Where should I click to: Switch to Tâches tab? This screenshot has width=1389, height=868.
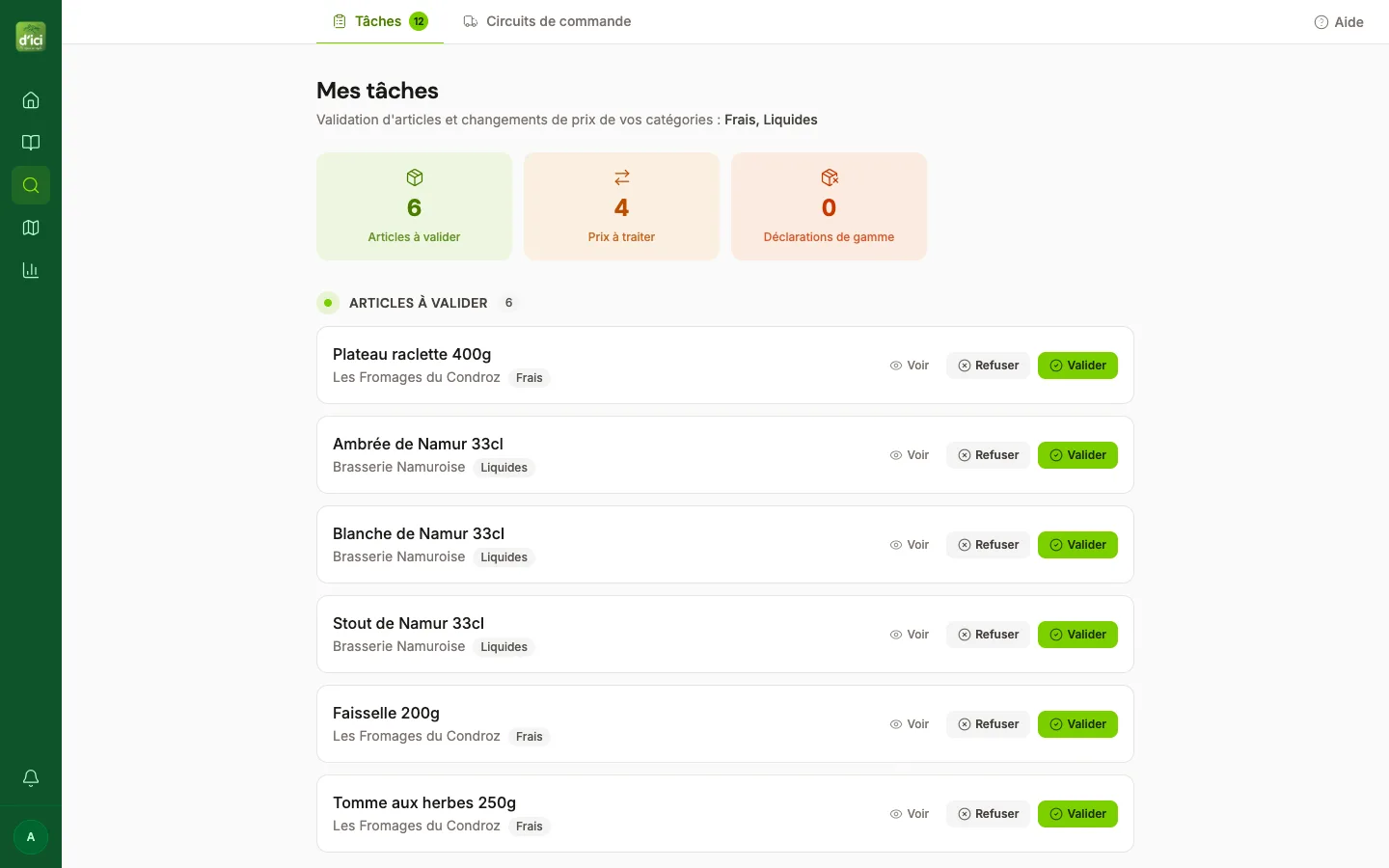(380, 21)
